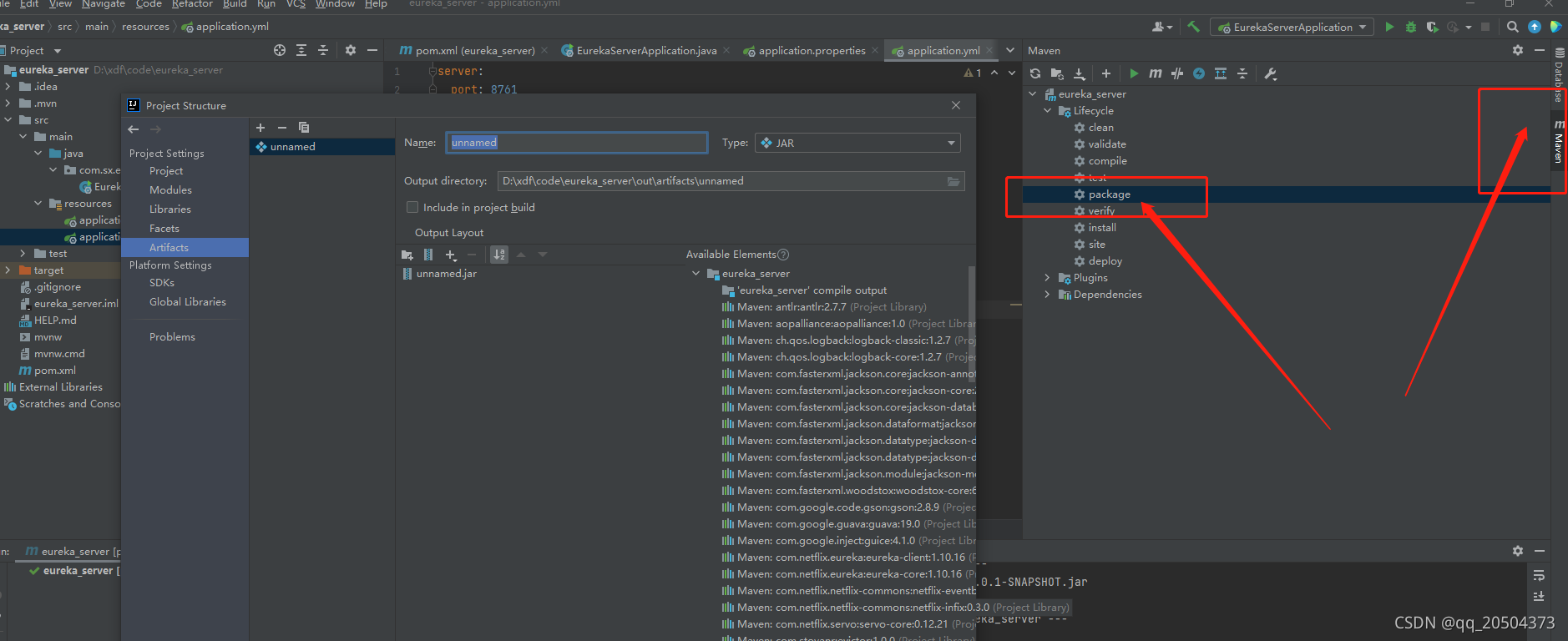The image size is (1568, 641).
Task: Expand the Dependencies node in Maven
Action: coord(1047,295)
